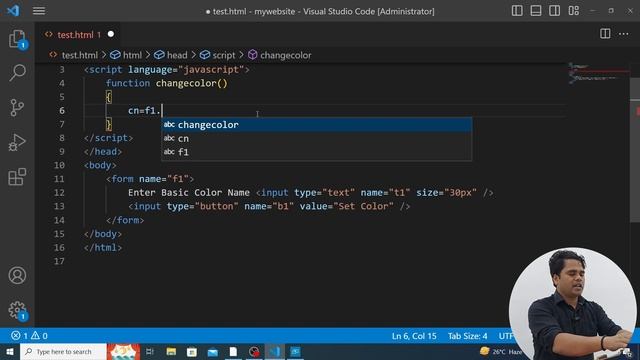Open Customize Layout button in title bar
This screenshot has width=640, height=360.
tap(573, 11)
